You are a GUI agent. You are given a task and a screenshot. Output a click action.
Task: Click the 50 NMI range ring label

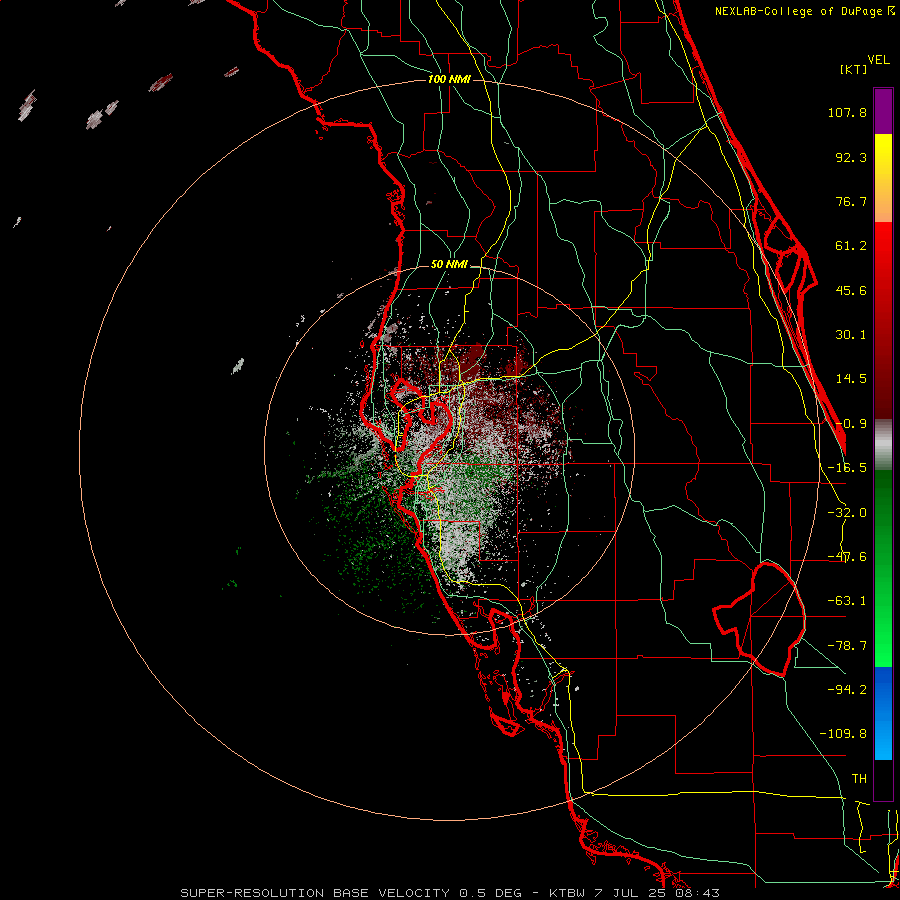tap(449, 265)
